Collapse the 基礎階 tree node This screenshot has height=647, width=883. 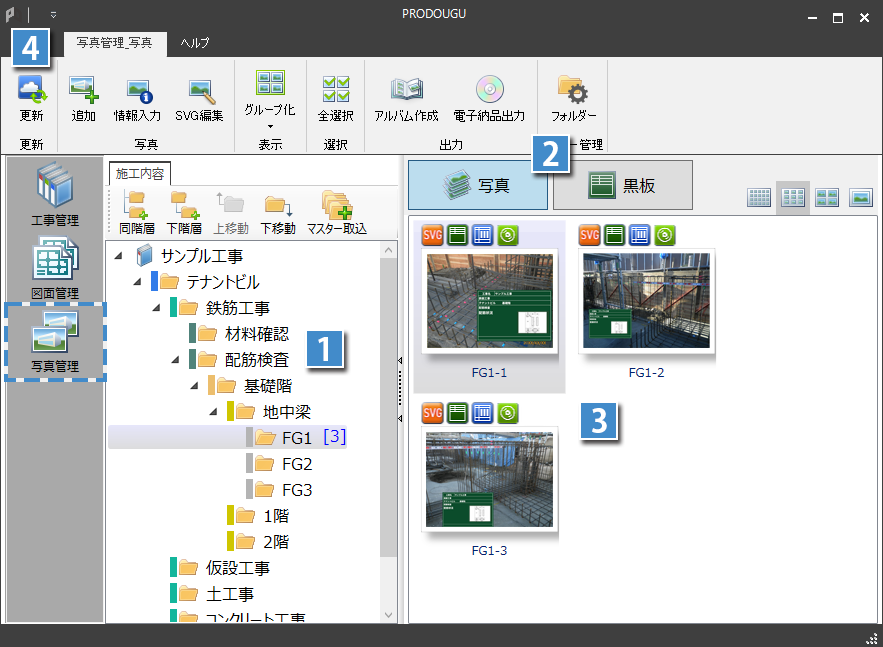coord(195,386)
